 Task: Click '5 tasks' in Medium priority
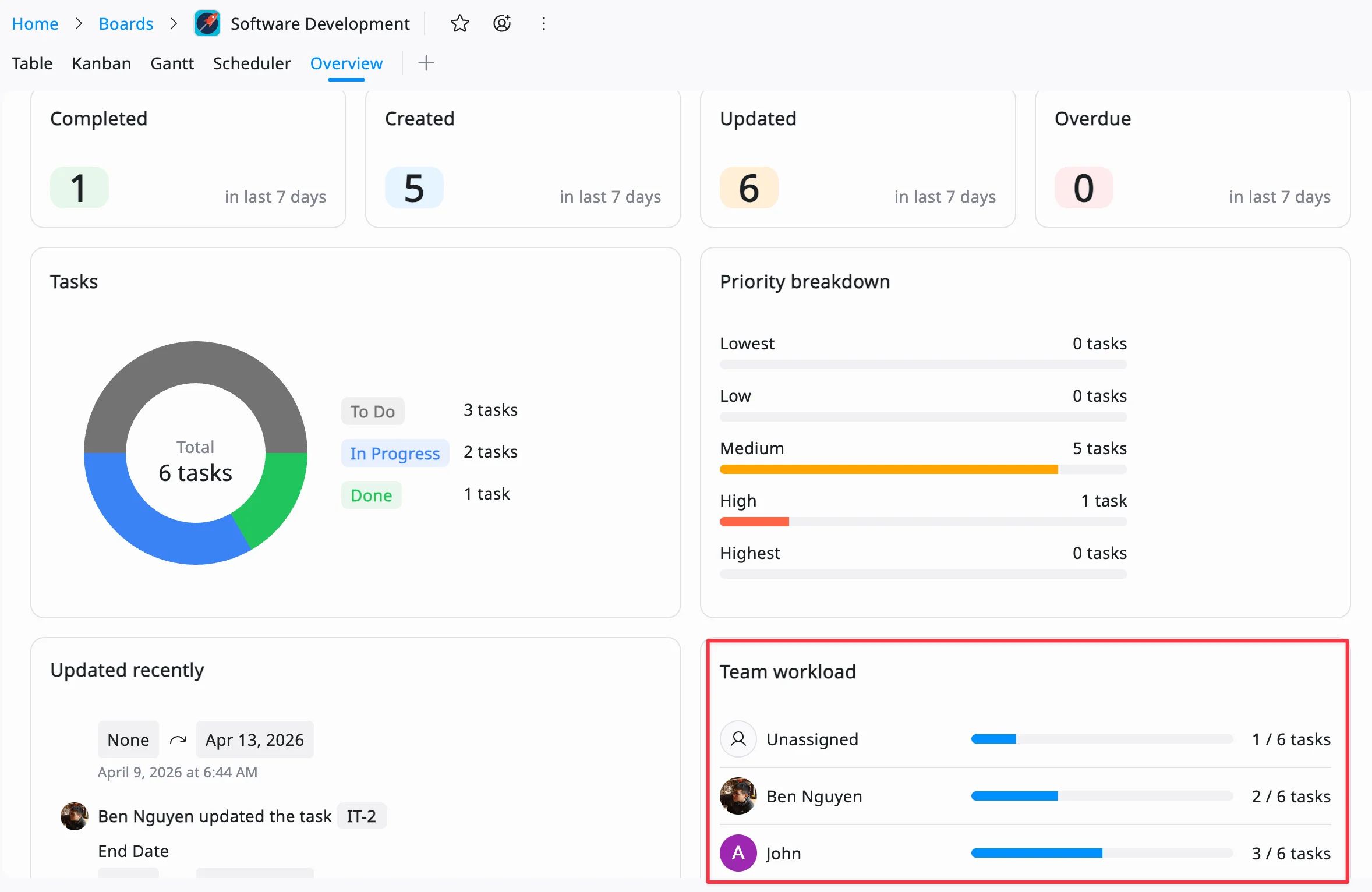click(1099, 448)
